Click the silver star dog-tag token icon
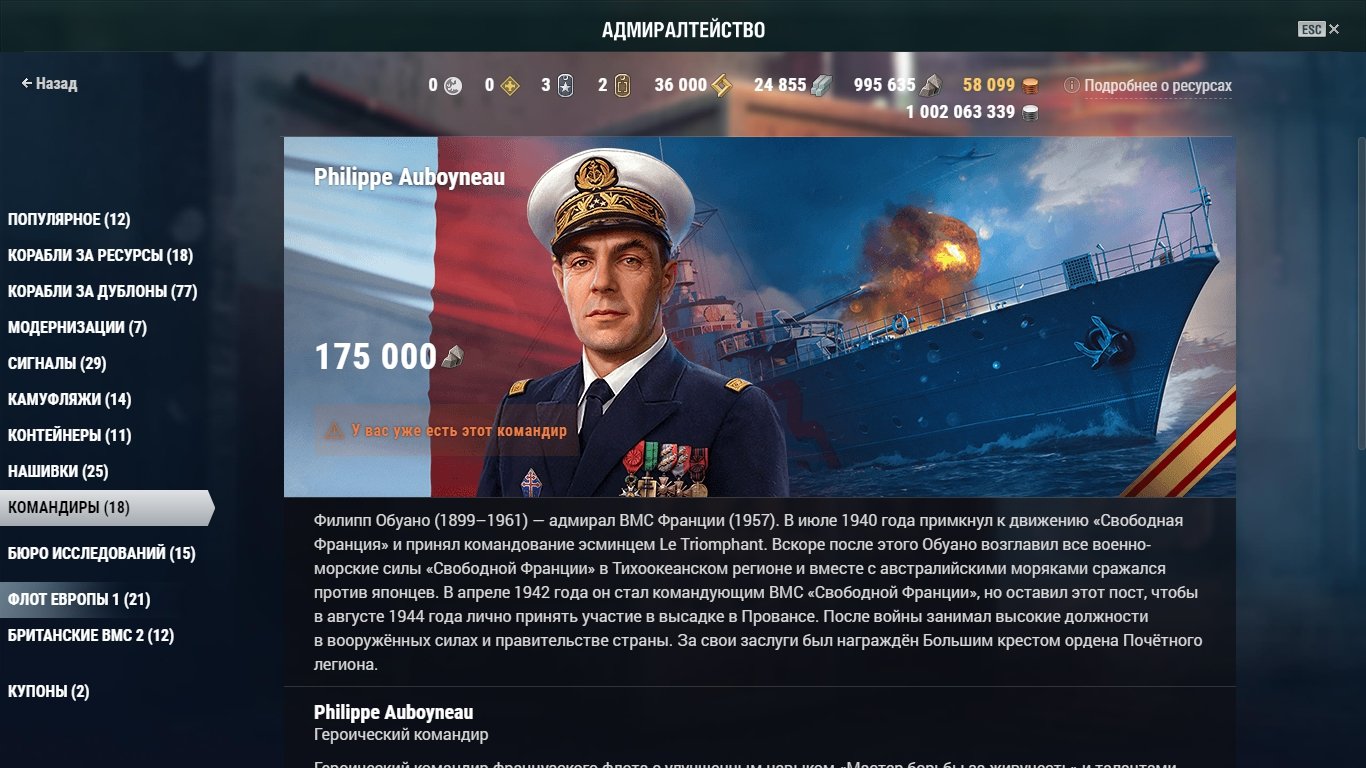Image resolution: width=1366 pixels, height=768 pixels. [x=565, y=85]
